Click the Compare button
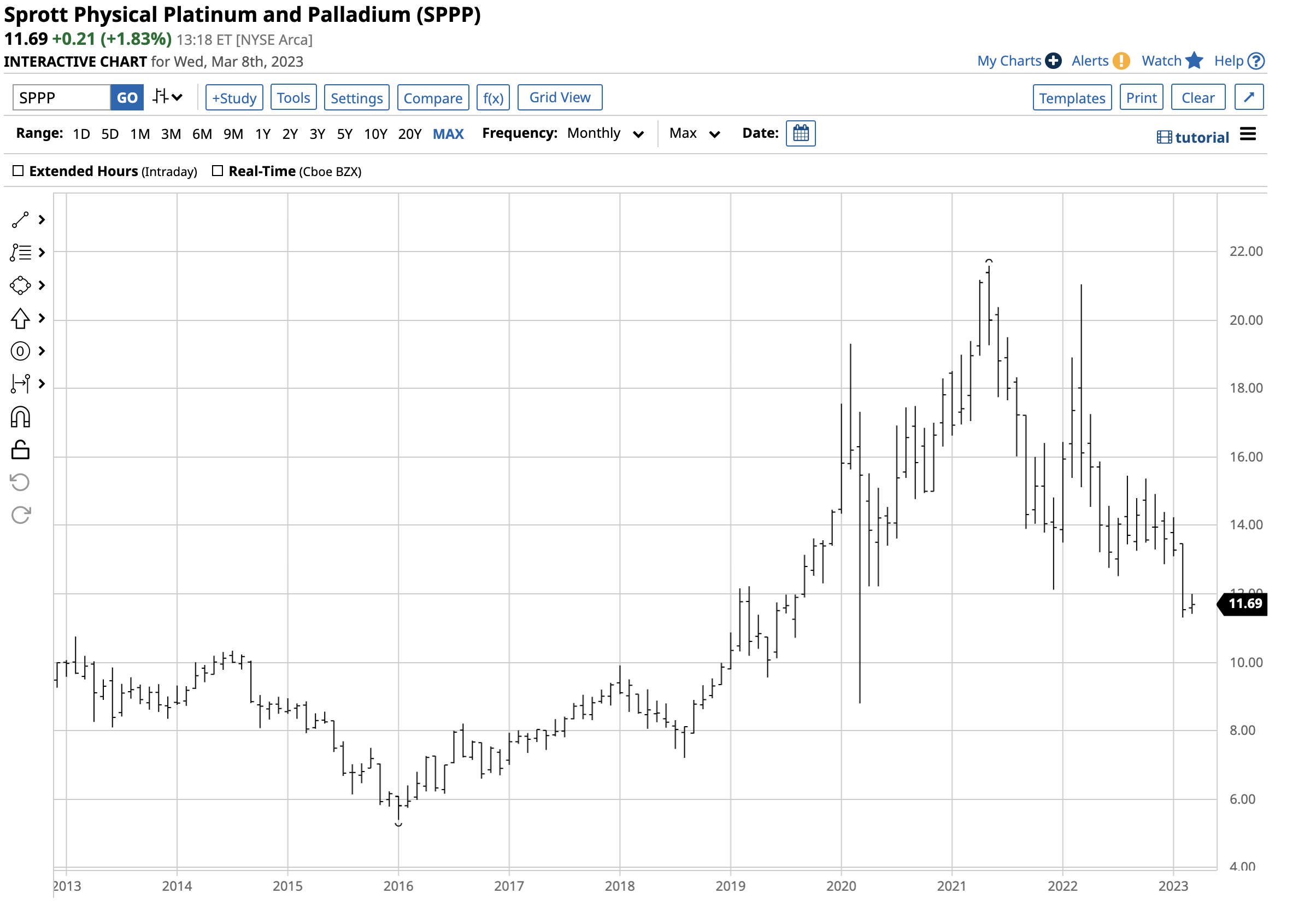Viewport: 1316px width, 923px height. (433, 97)
